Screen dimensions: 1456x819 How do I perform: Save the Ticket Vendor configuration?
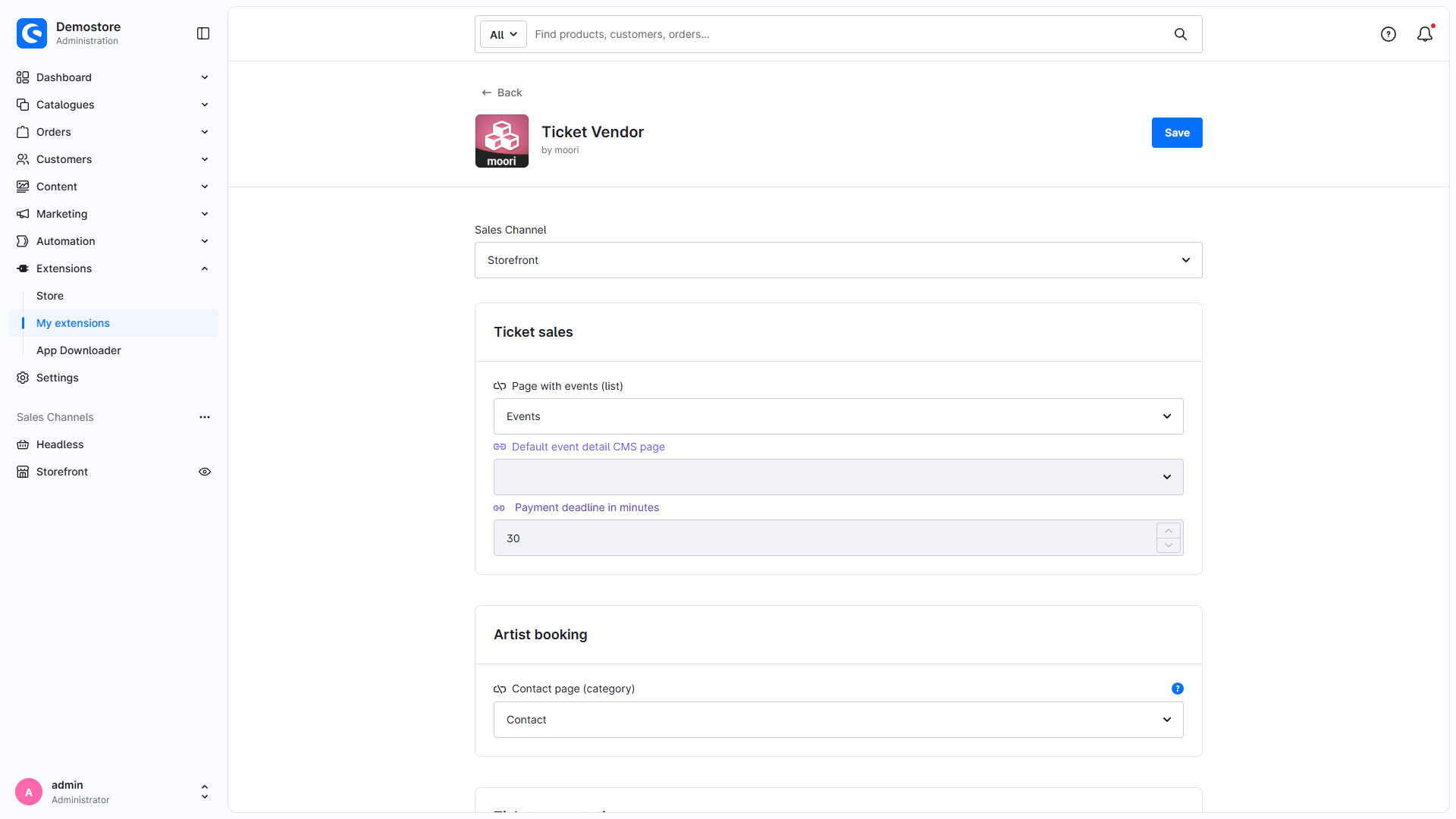[1177, 133]
